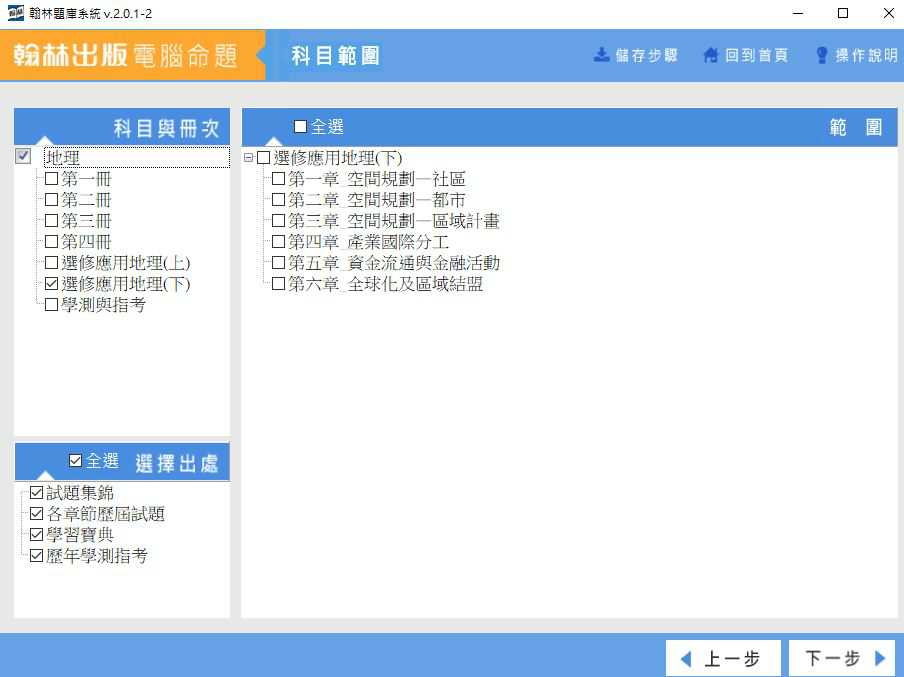The width and height of the screenshot is (904, 677).
Task: Click the left arrow icon on 上一步
Action: (685, 658)
